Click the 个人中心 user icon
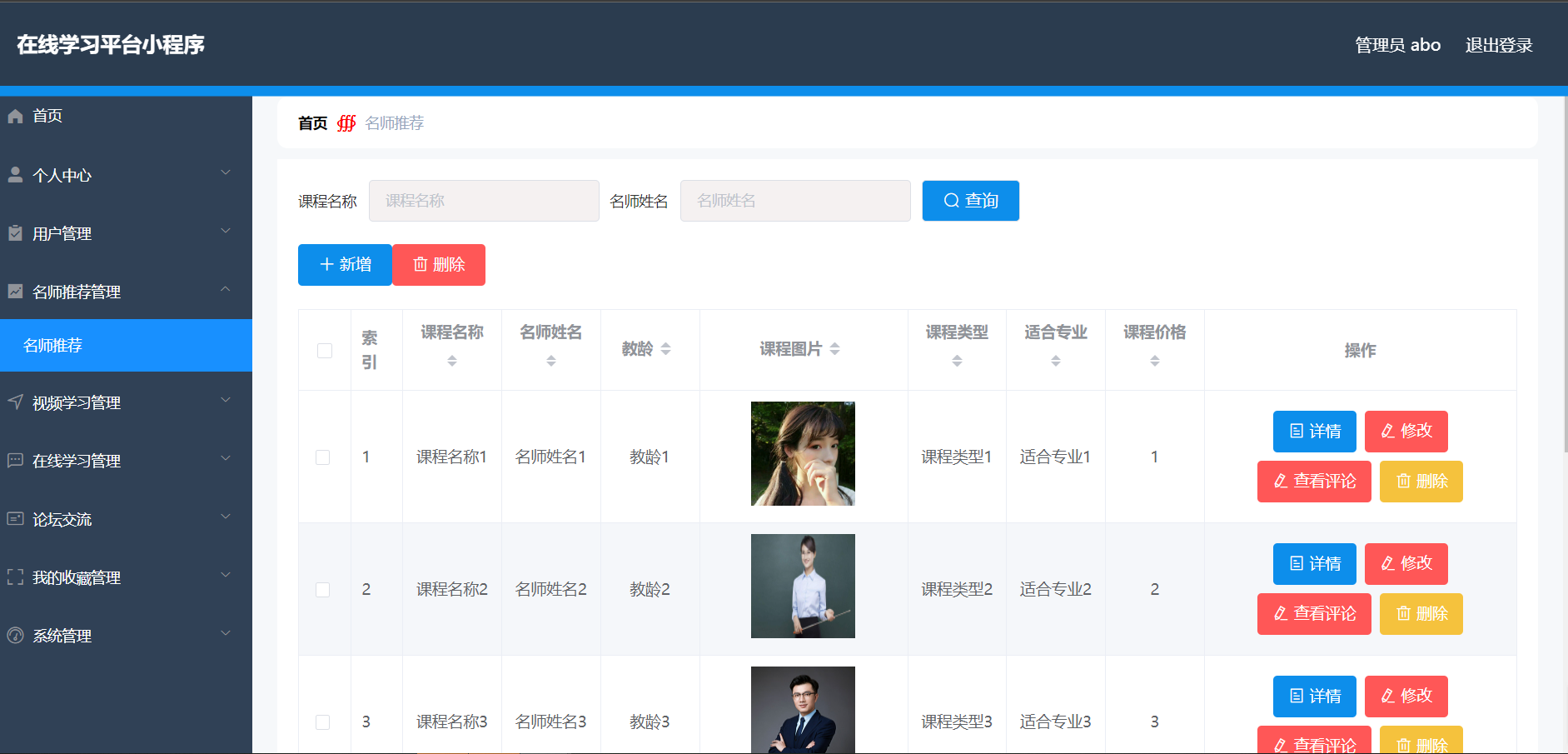This screenshot has width=1568, height=754. (x=15, y=175)
